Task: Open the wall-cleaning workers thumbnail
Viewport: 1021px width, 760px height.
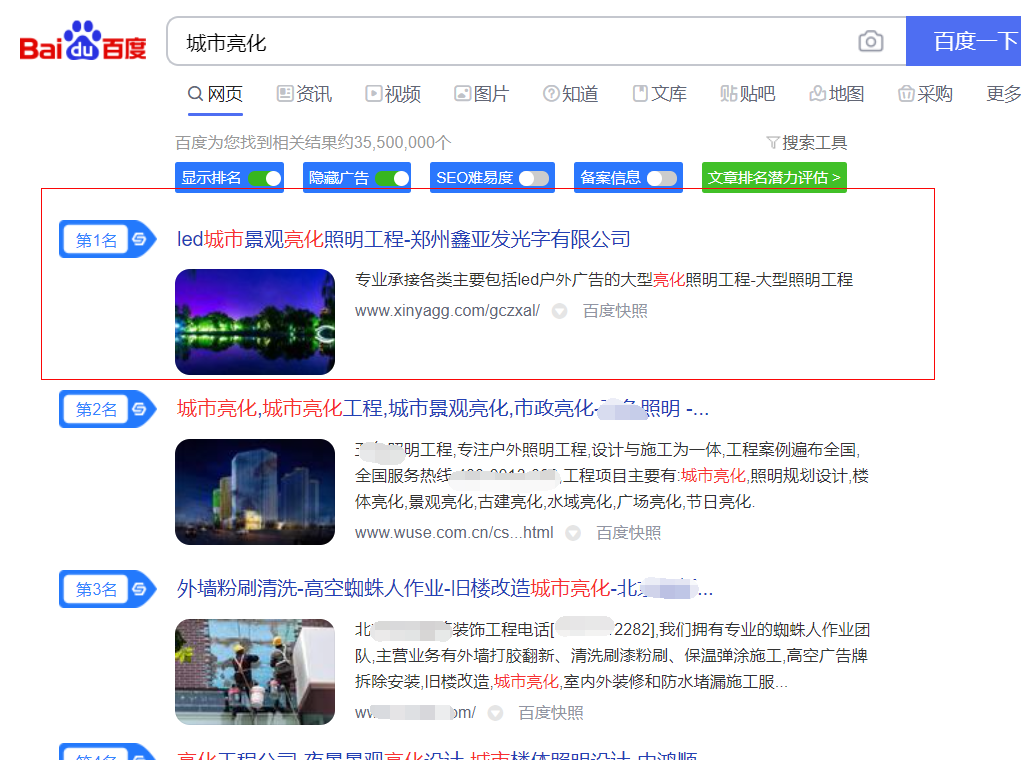Action: click(x=255, y=671)
